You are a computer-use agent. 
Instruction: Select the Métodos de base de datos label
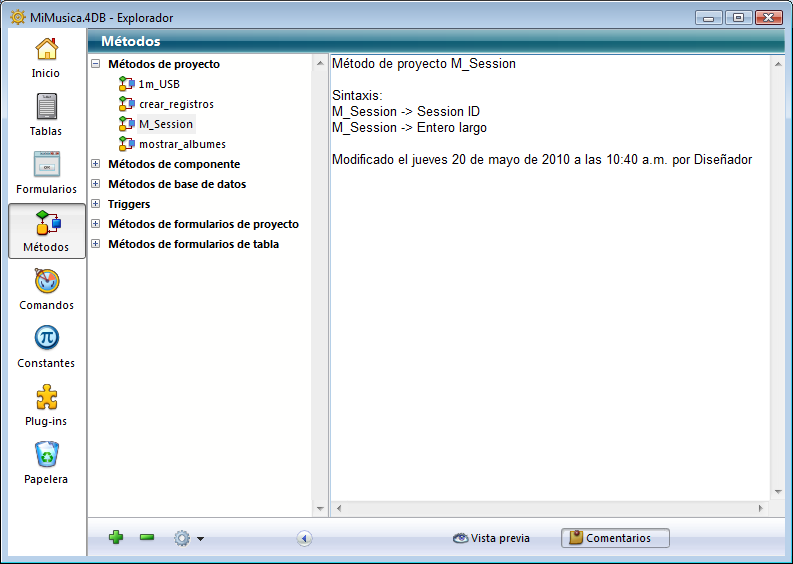coord(177,184)
